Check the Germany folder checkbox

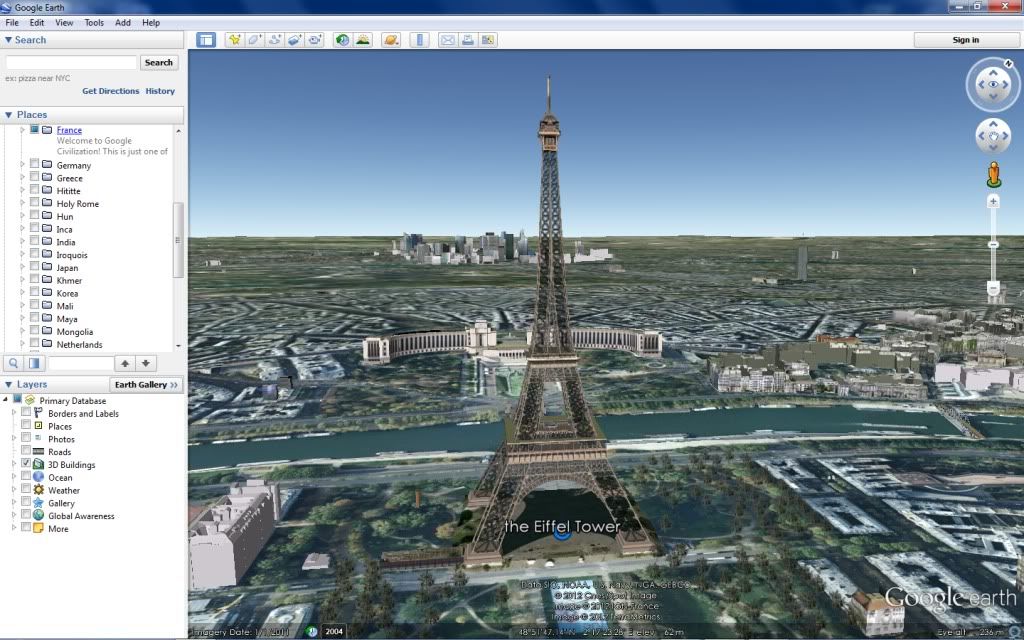35,164
